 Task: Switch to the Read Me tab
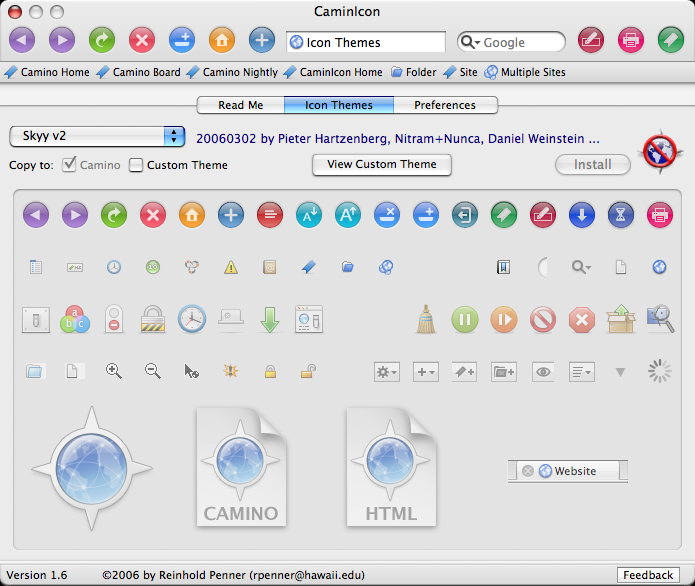[240, 105]
